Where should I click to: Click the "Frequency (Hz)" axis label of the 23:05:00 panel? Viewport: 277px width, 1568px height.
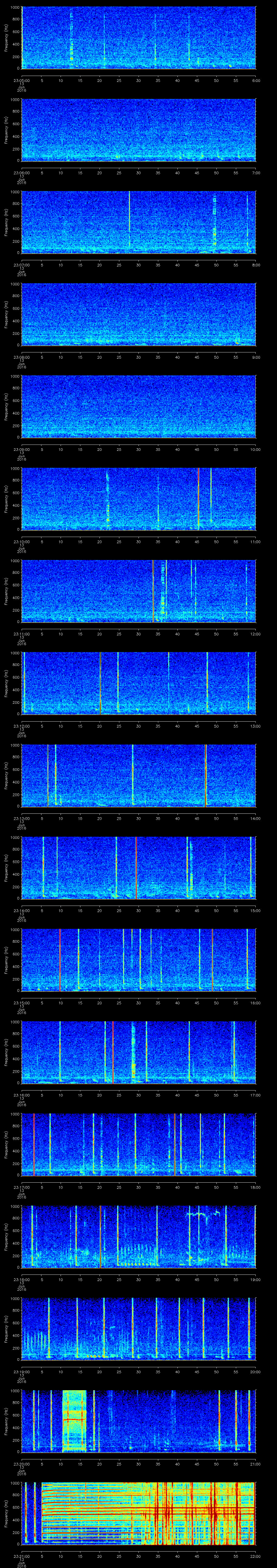coord(6,38)
